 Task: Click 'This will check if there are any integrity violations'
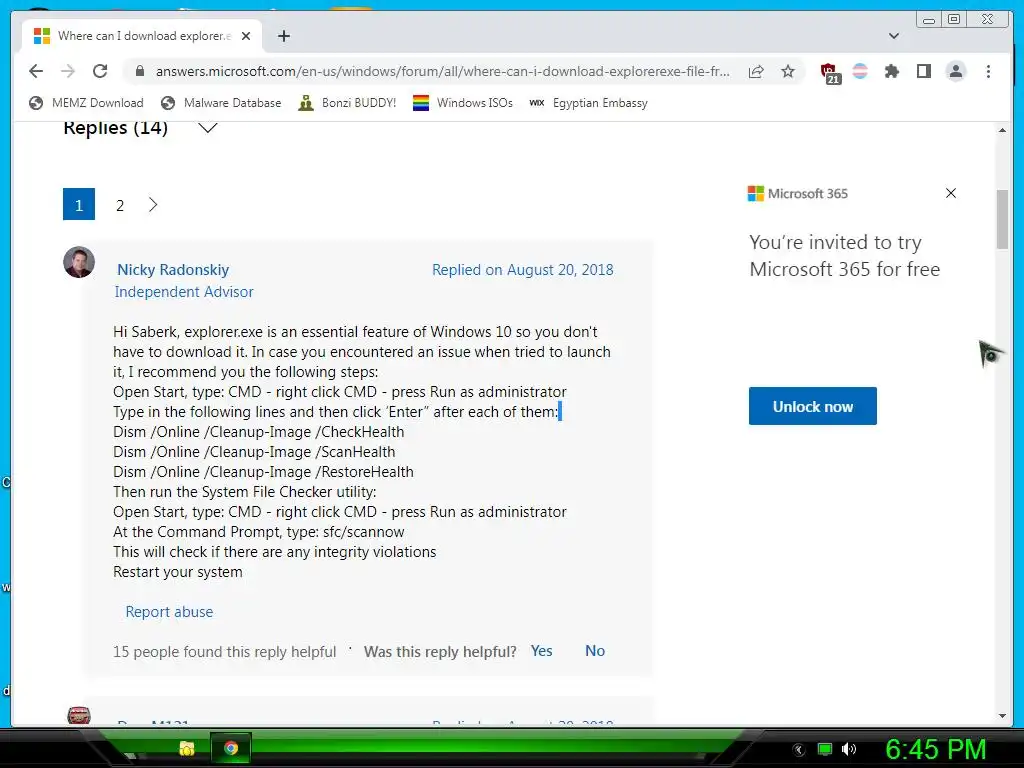pyautogui.click(x=274, y=552)
